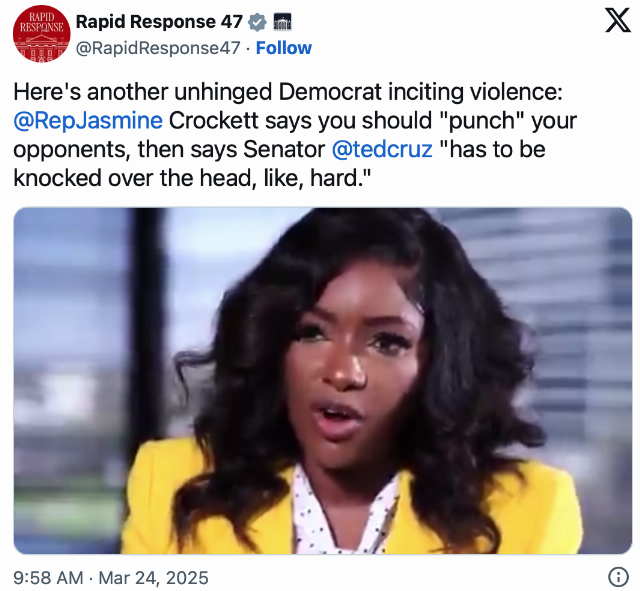This screenshot has width=640, height=591.
Task: Click the quoted word "punch" in tweet
Action: pos(481,121)
